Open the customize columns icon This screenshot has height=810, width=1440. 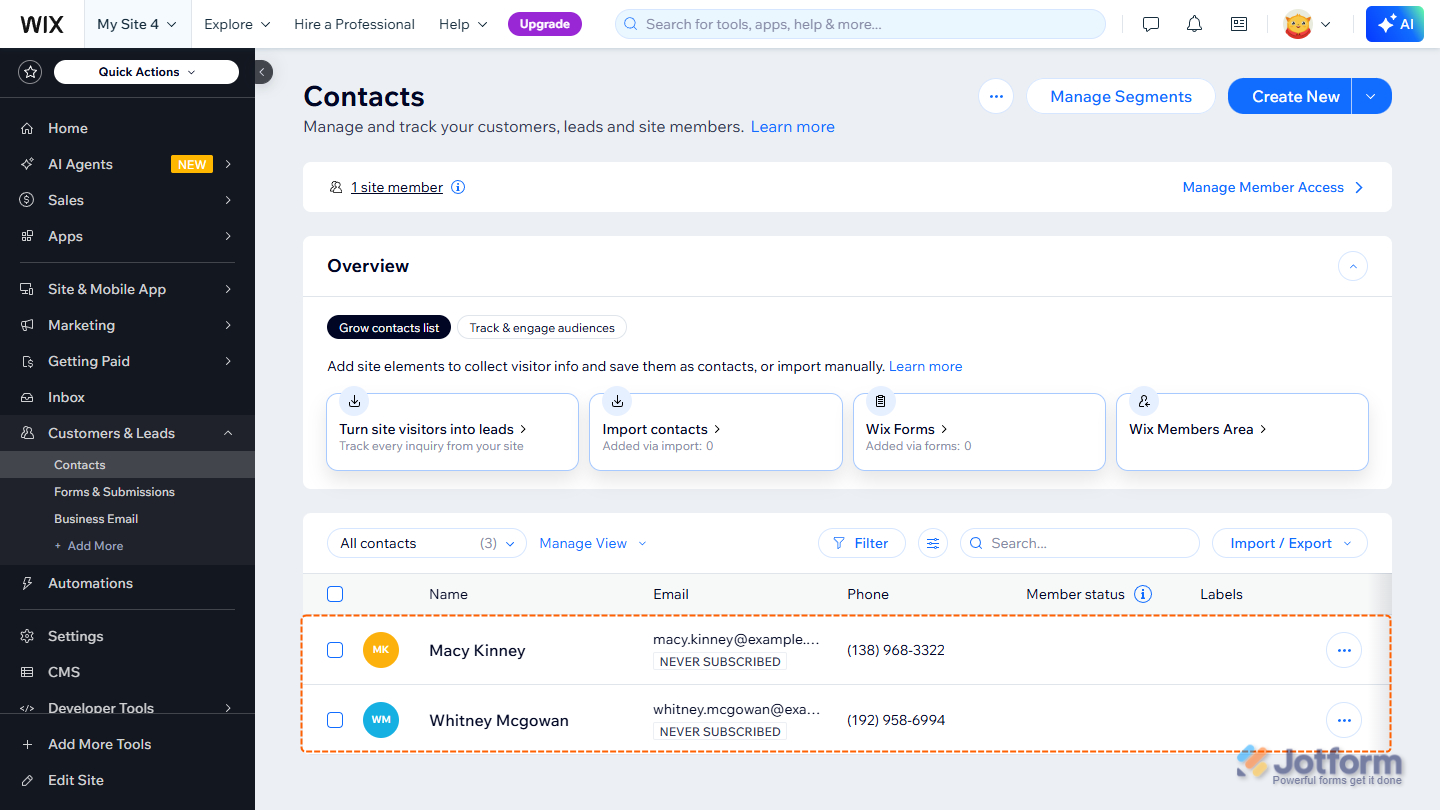(933, 543)
